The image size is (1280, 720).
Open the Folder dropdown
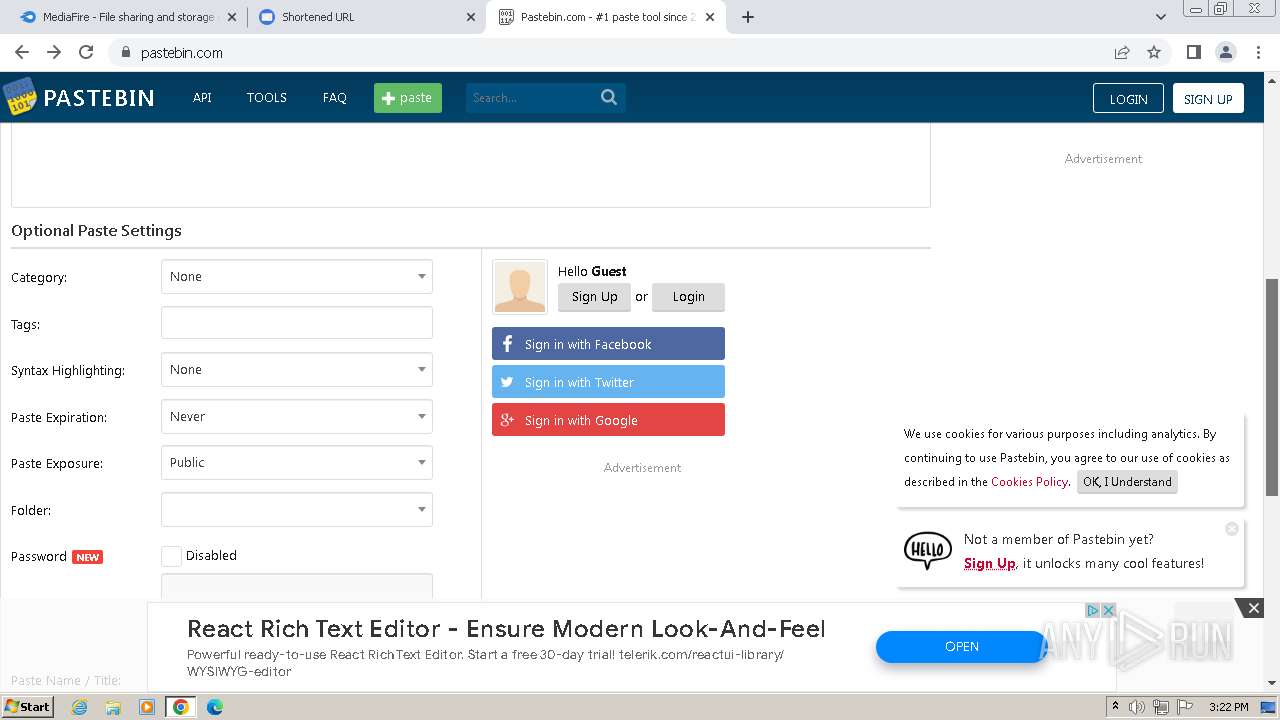click(x=297, y=510)
